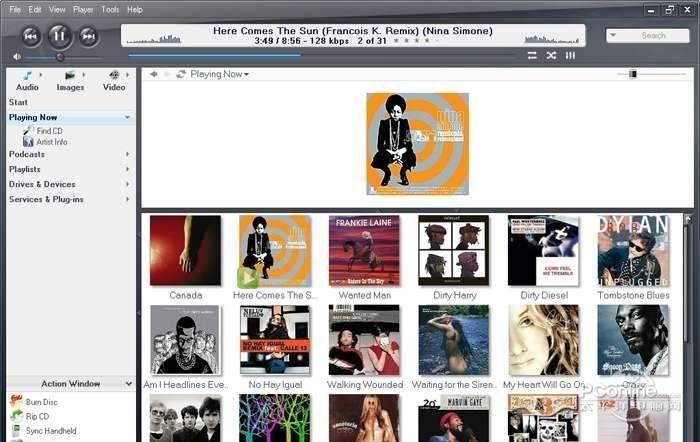Viewport: 700px width, 442px height.
Task: Open the View menu
Action: tap(57, 9)
